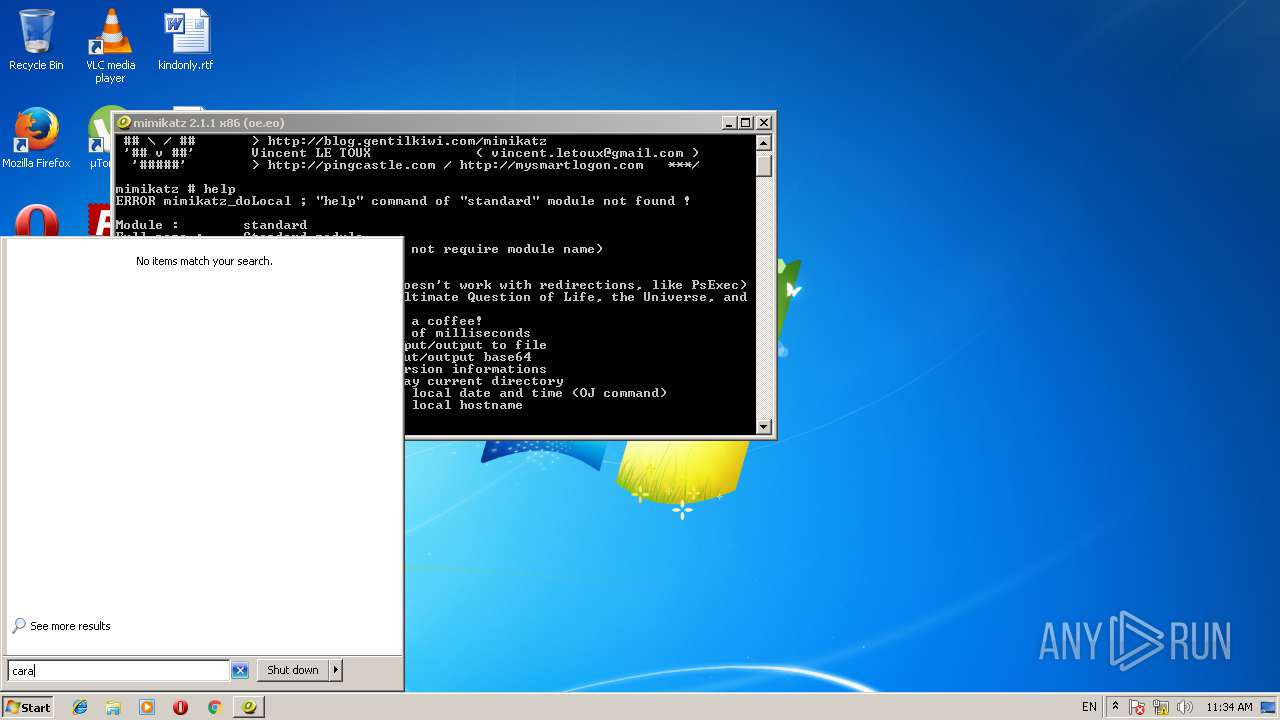Click the blog.gentilkiwi.com URL text
Image resolution: width=1280 pixels, height=720 pixels.
tap(407, 141)
